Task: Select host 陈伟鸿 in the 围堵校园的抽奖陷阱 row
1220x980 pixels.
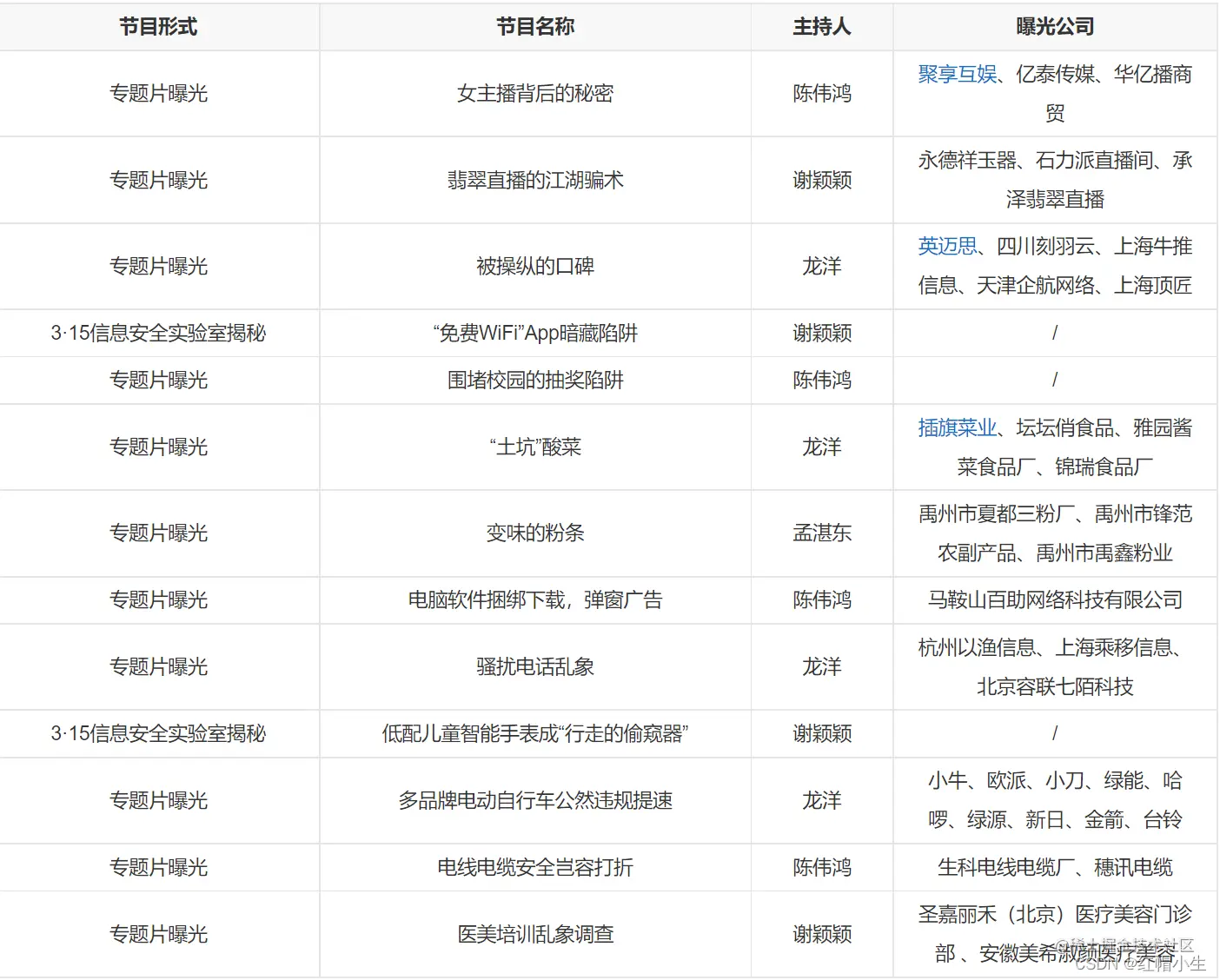Action: pyautogui.click(x=822, y=381)
